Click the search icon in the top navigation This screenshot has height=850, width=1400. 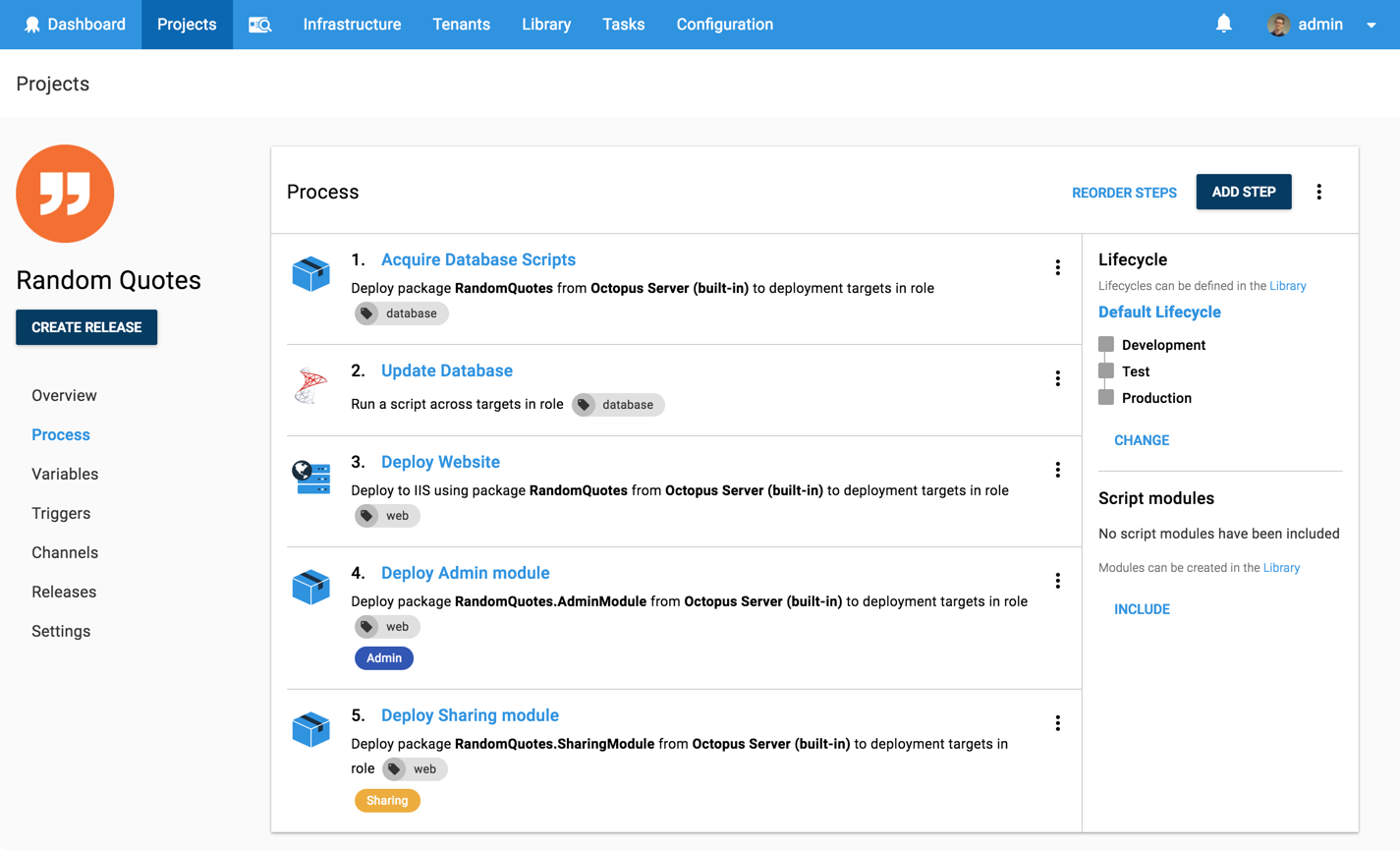click(x=259, y=24)
